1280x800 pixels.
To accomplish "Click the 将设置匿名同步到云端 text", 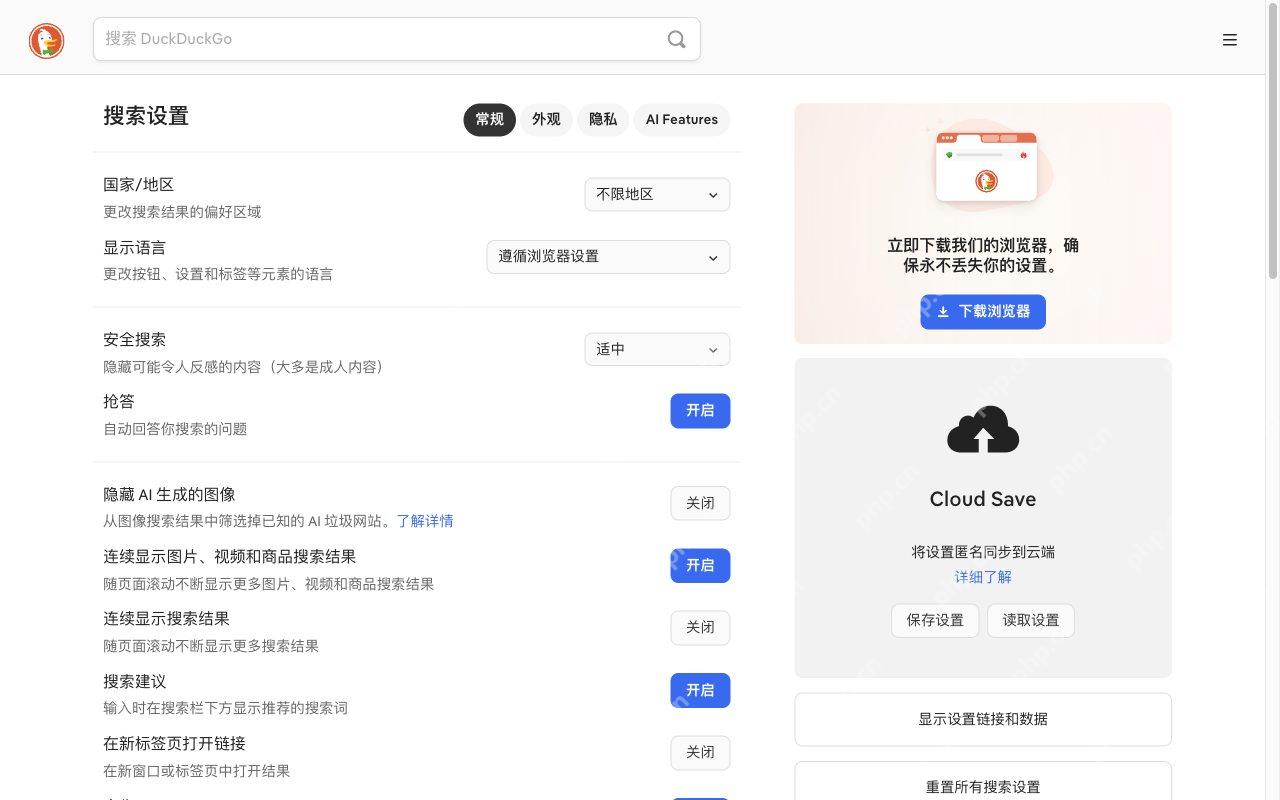I will [x=983, y=552].
